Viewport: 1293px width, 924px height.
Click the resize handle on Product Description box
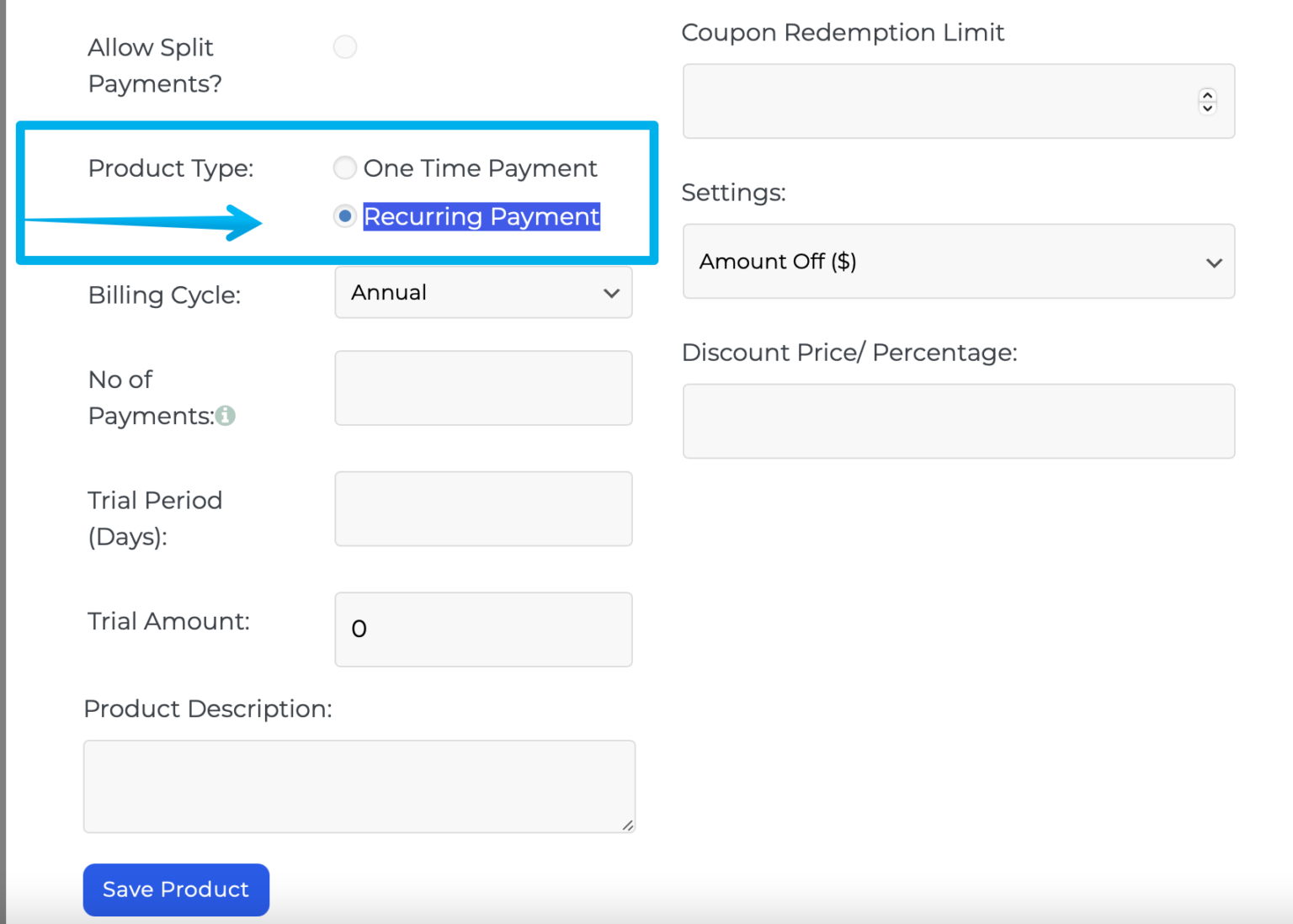point(629,826)
